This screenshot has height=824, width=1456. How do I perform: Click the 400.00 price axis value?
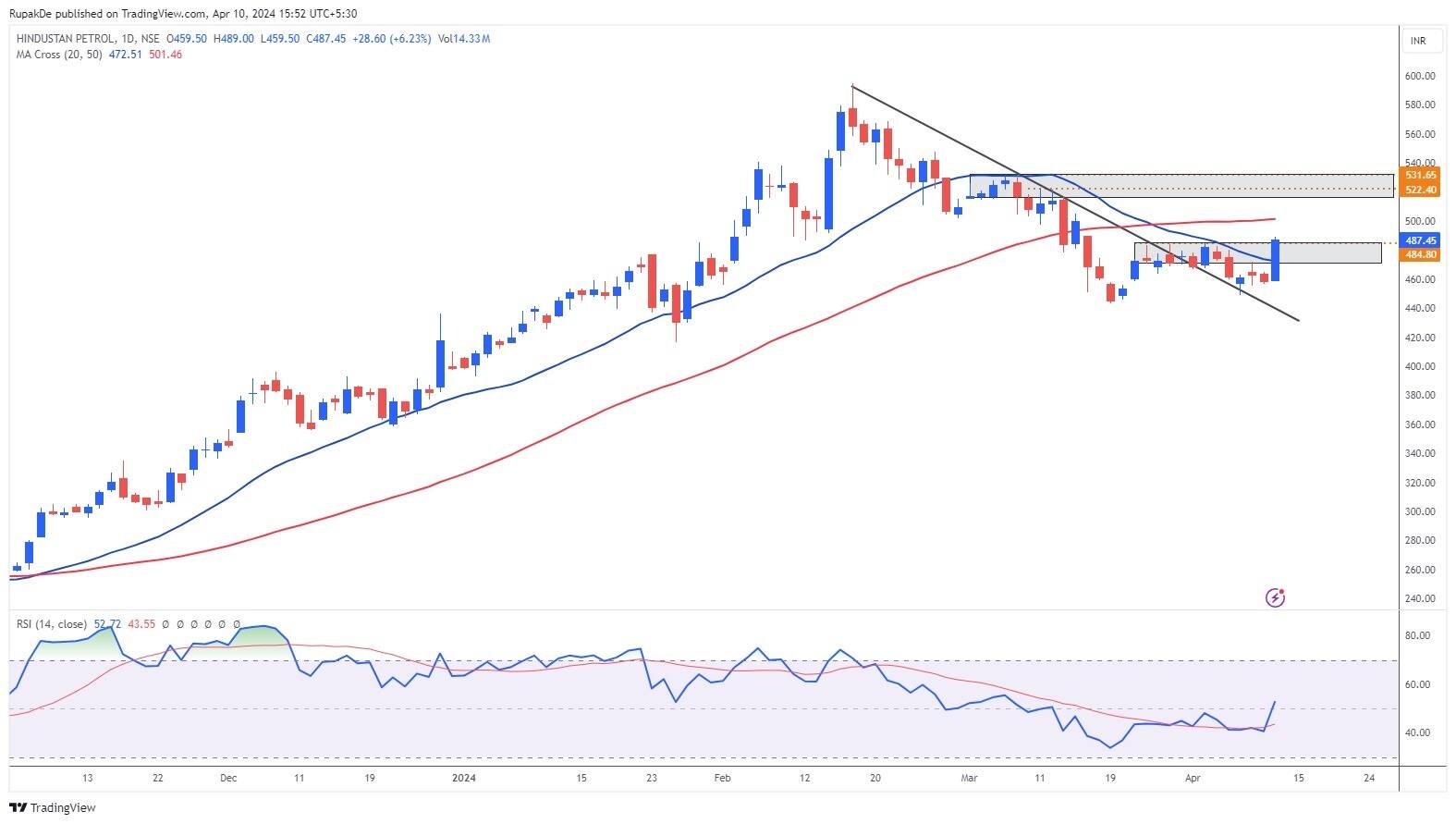1420,366
